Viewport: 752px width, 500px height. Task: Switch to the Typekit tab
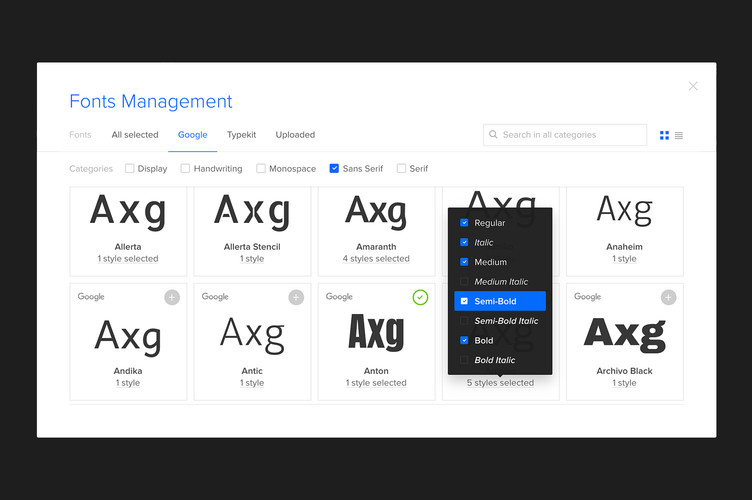click(241, 135)
